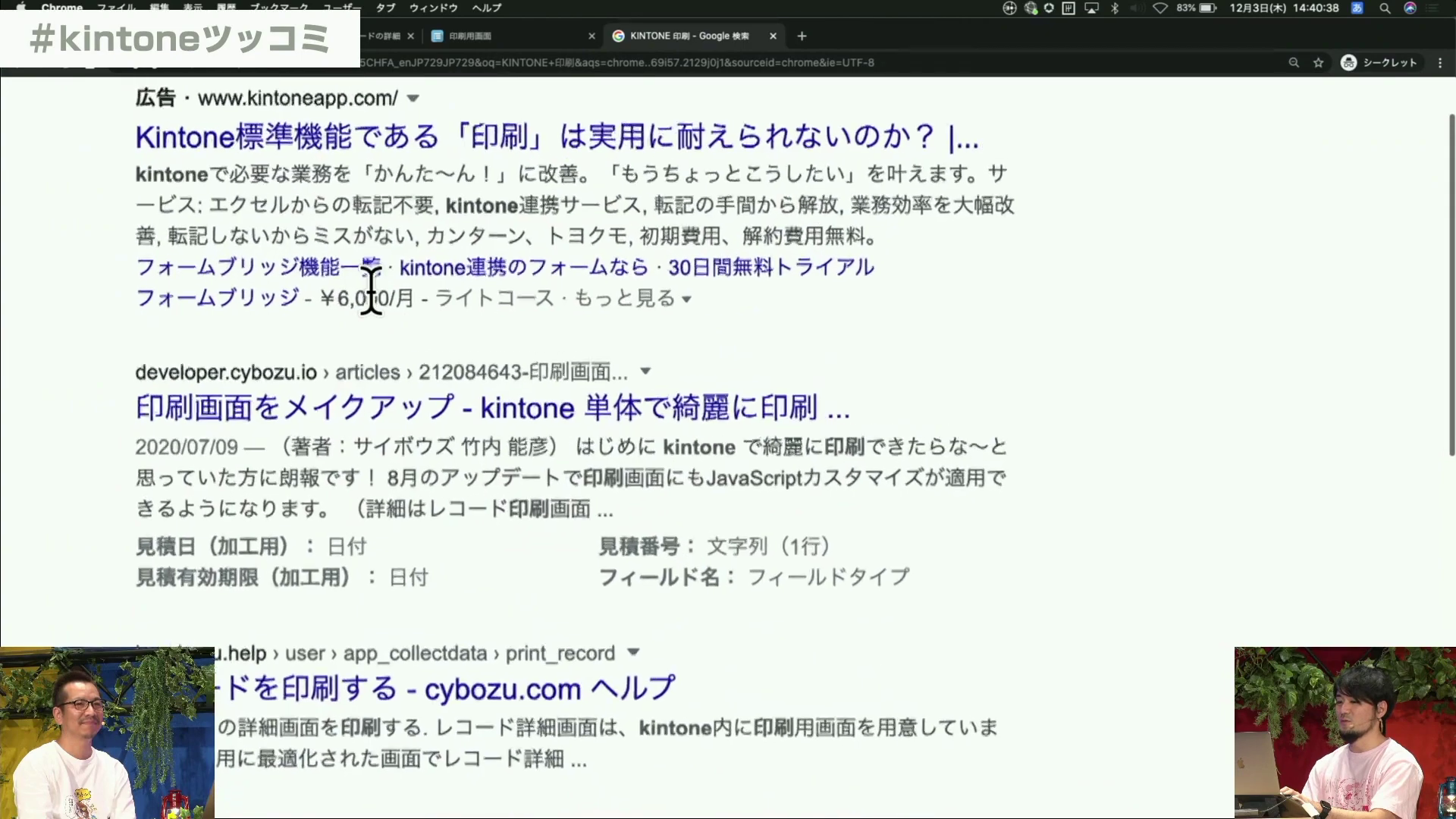This screenshot has width=1456, height=819.
Task: Open the Siri menu bar icon
Action: click(1410, 8)
